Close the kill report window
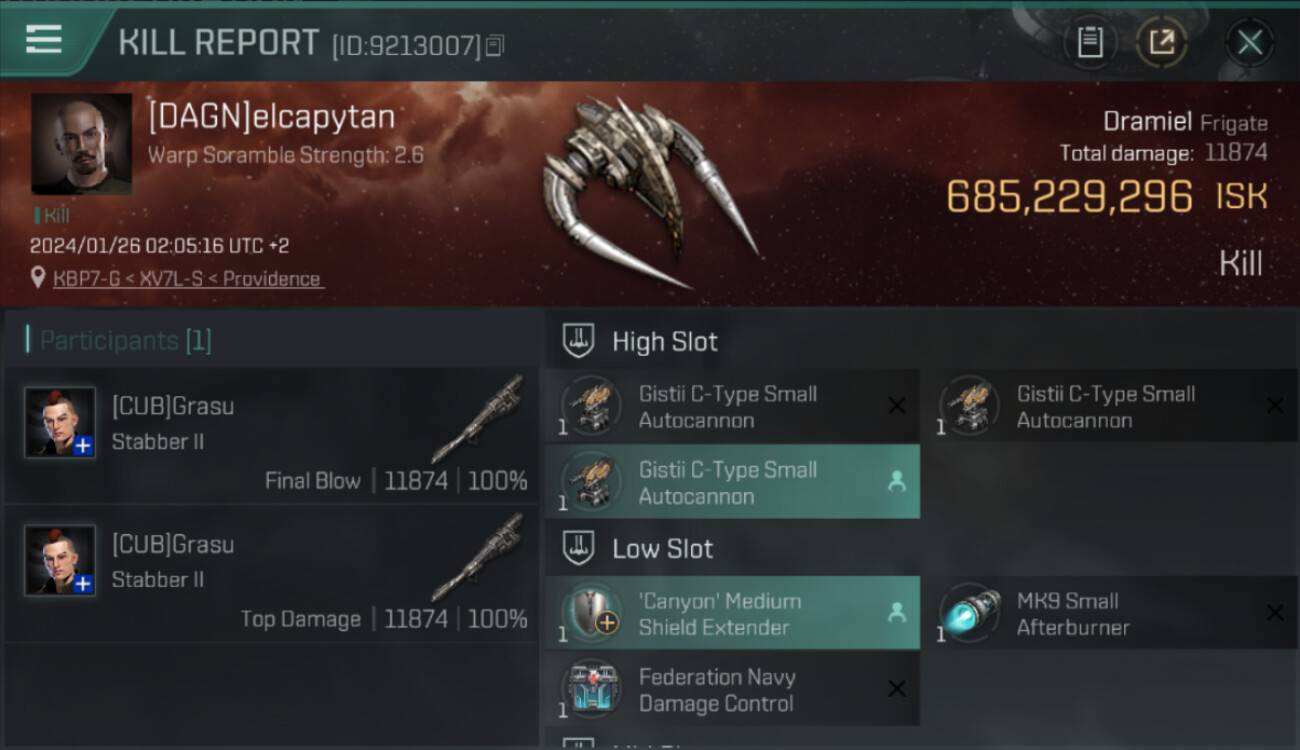The image size is (1300, 750). 1249,42
